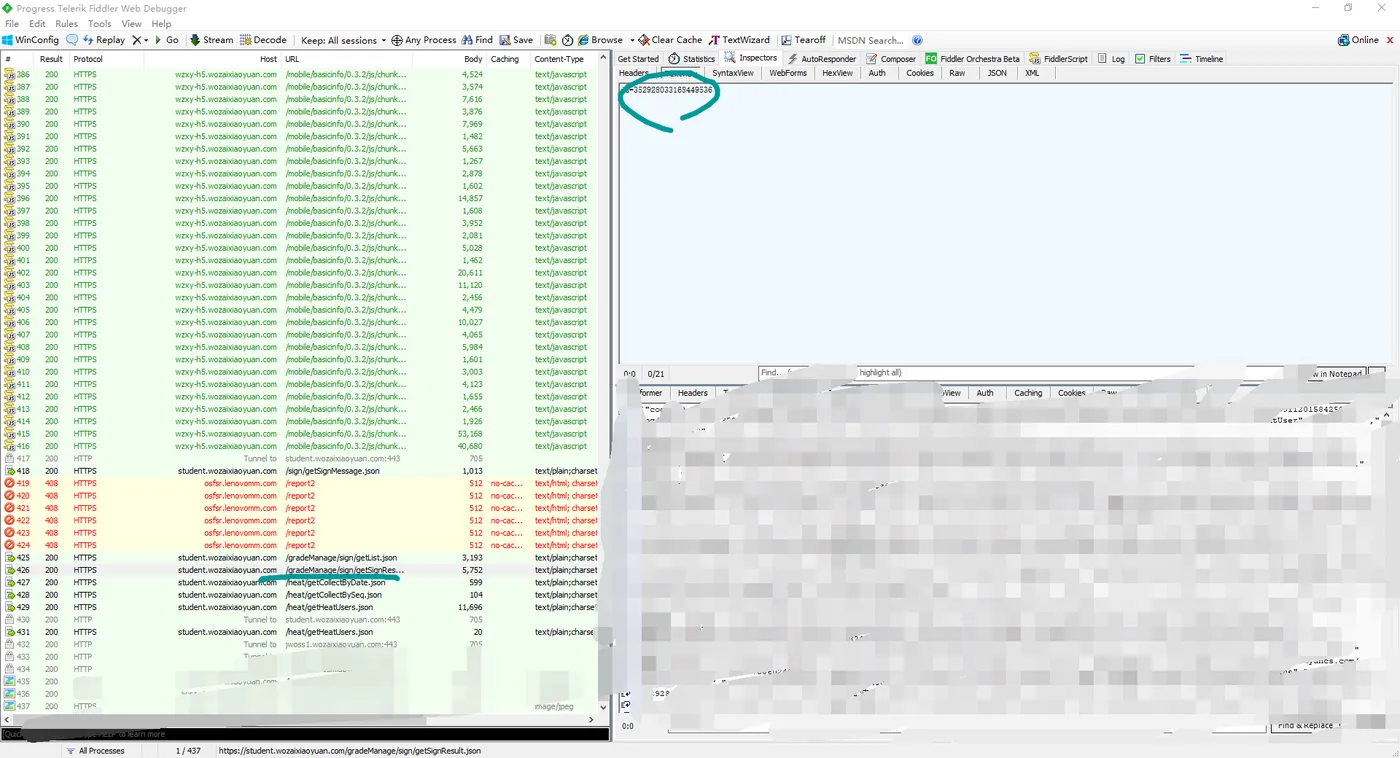Clear the browser cache via Clear Cache
Screen dimensions: 1400x758
[670, 40]
